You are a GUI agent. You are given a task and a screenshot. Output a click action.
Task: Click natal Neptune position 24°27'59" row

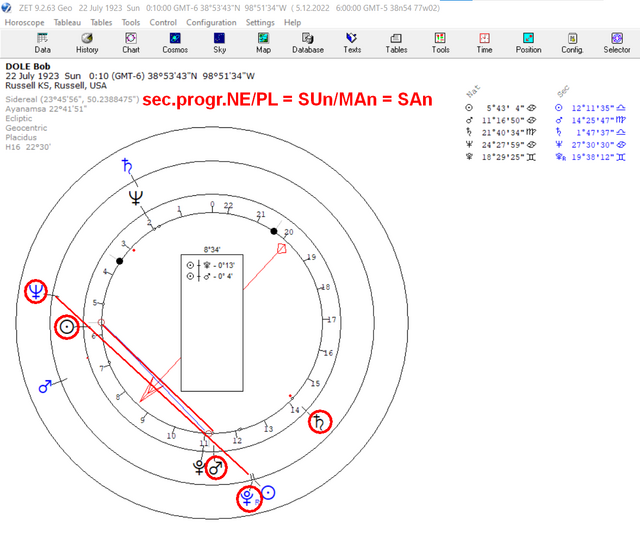tap(500, 145)
